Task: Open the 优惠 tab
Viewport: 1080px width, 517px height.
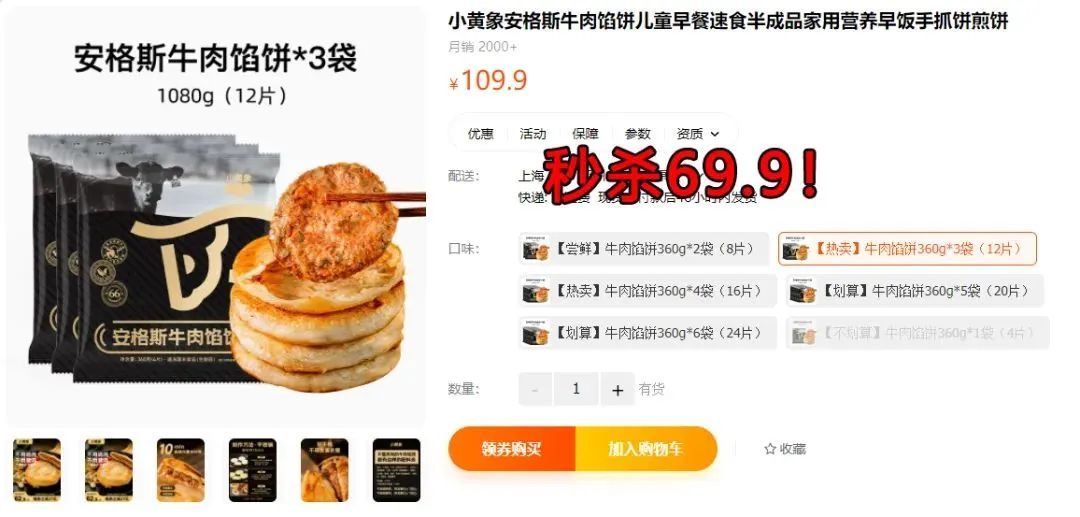Action: tap(481, 134)
